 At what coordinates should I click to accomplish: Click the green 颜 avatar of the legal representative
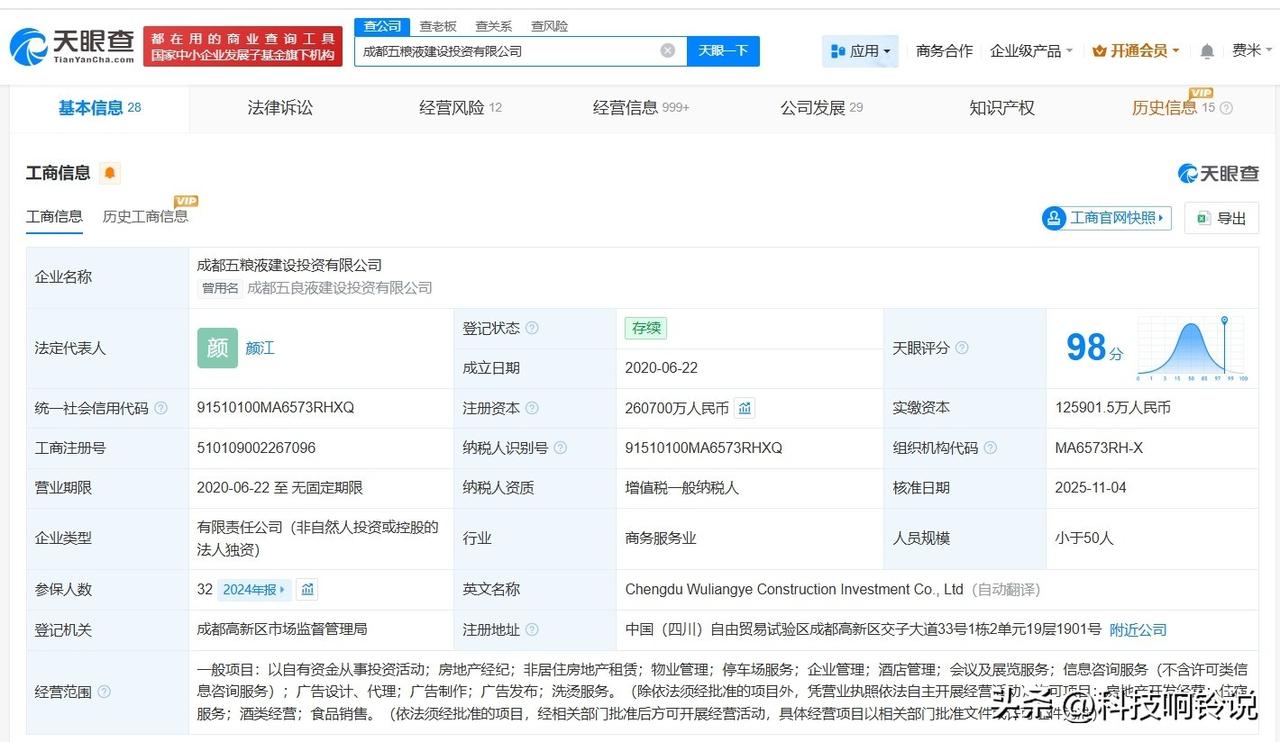coord(217,348)
